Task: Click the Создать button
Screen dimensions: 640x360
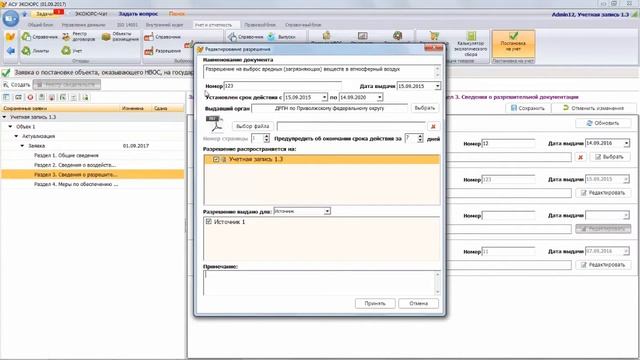Action: [x=17, y=85]
